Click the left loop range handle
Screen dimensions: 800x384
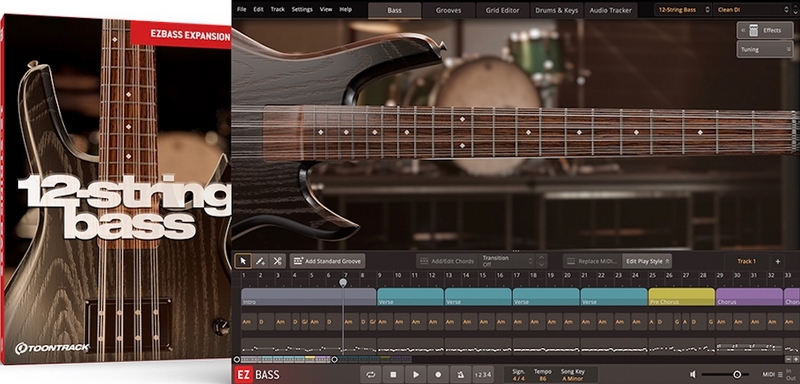[x=237, y=360]
